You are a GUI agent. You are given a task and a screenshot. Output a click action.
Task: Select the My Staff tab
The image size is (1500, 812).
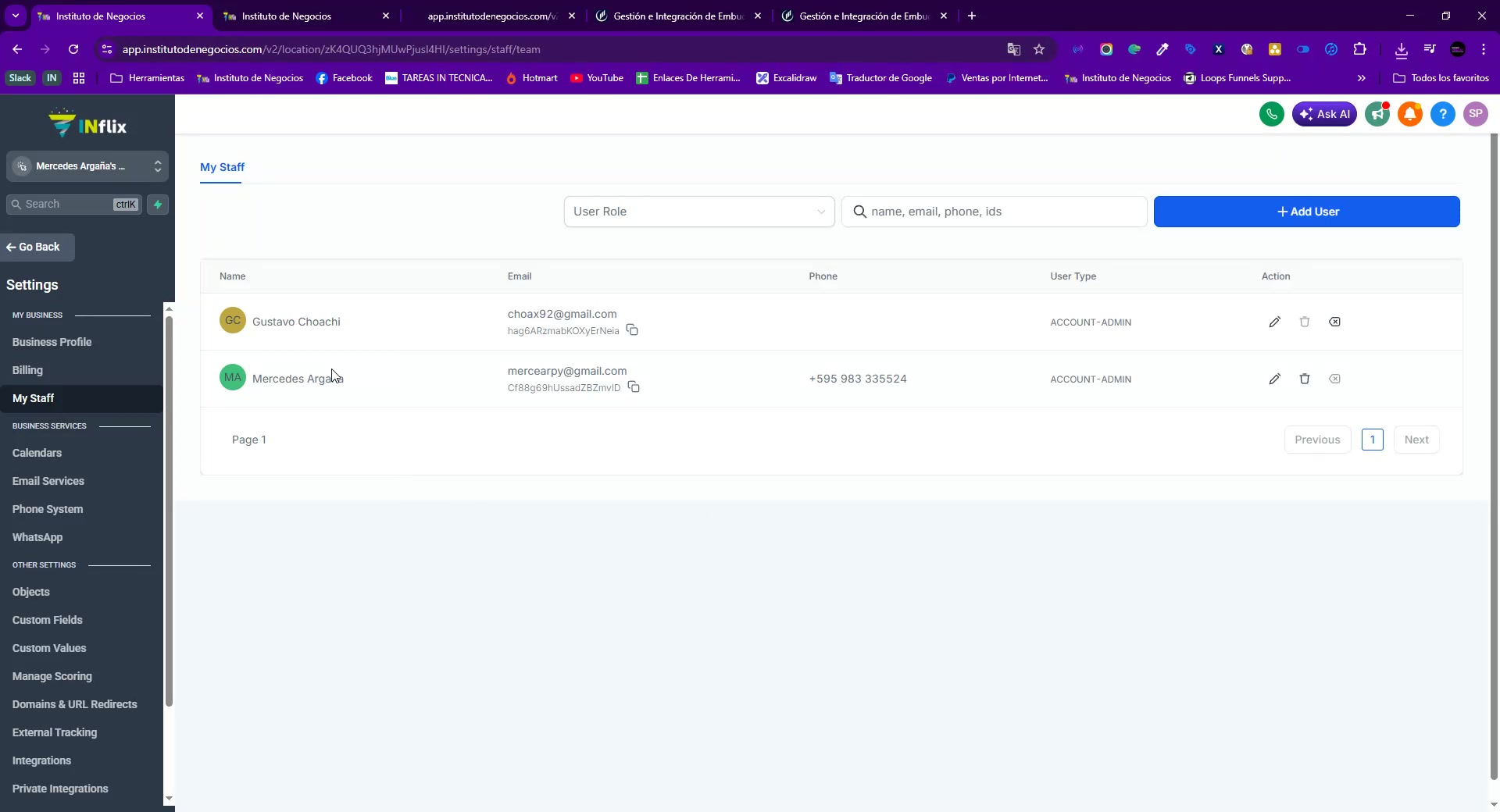click(222, 167)
